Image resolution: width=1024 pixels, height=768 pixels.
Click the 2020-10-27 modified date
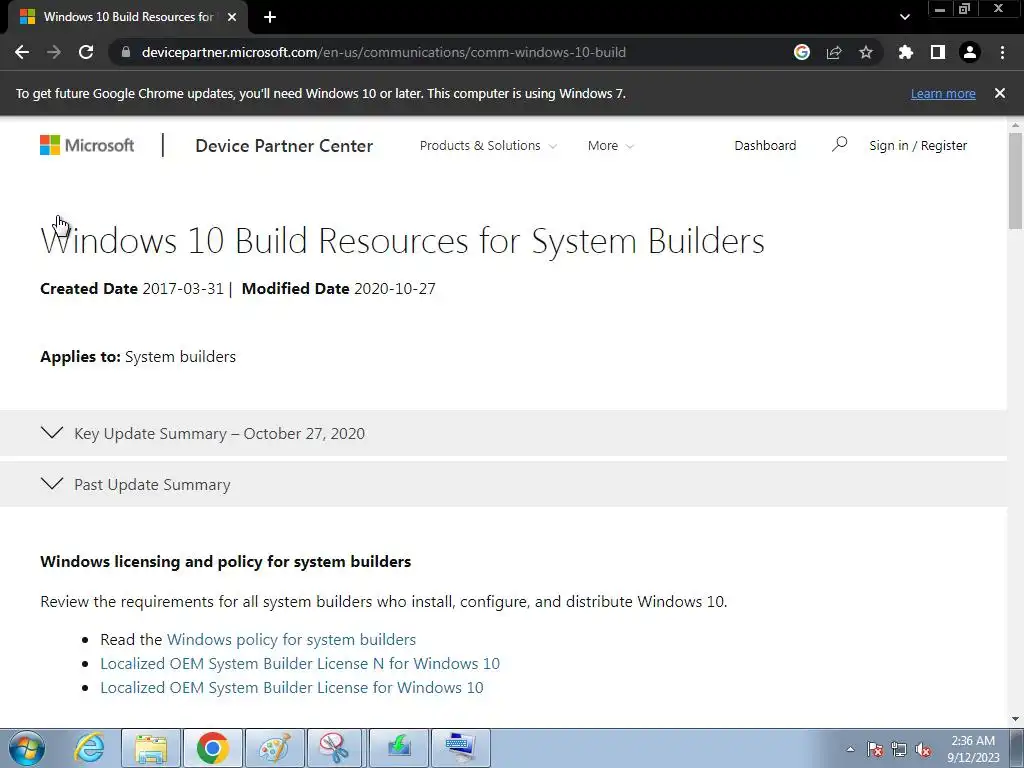(x=394, y=289)
